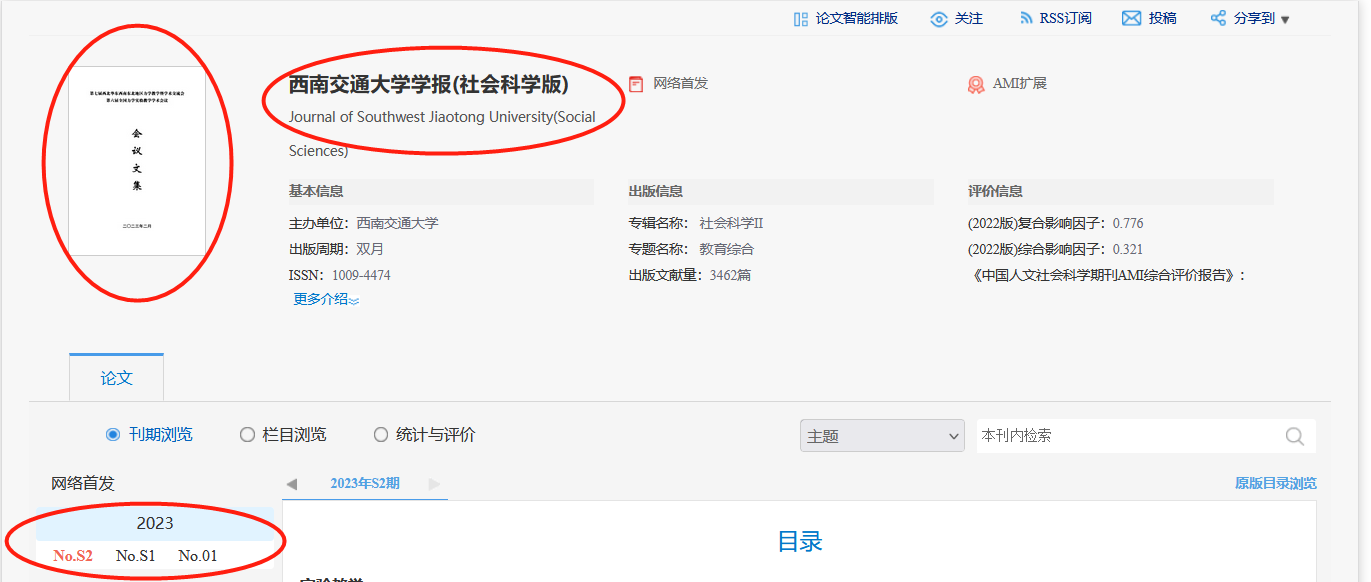This screenshot has width=1371, height=582.
Task: Click the 论文智能排版 link text
Action: click(857, 19)
